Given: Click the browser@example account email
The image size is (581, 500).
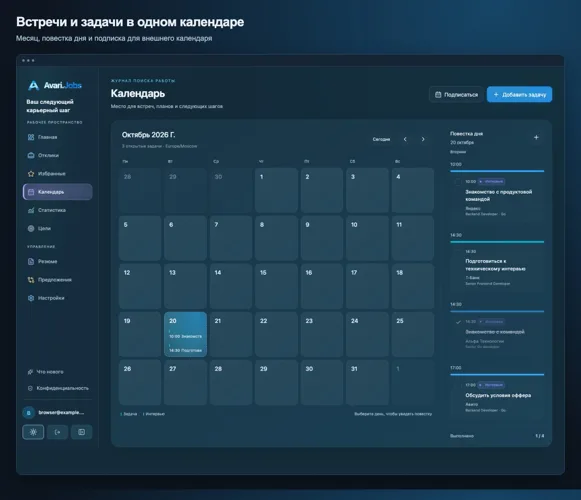Looking at the screenshot, I should [61, 413].
